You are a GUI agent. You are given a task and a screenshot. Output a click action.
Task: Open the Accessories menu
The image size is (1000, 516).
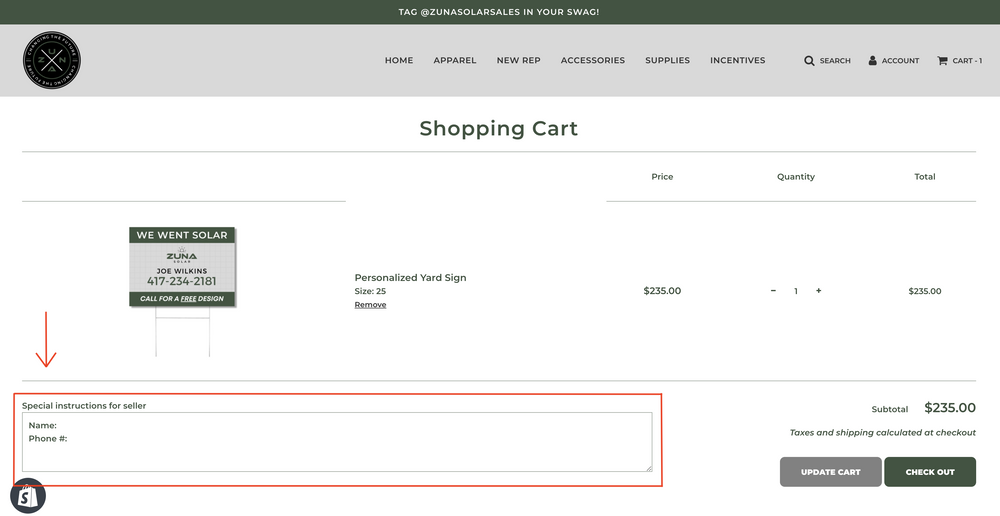(x=593, y=61)
